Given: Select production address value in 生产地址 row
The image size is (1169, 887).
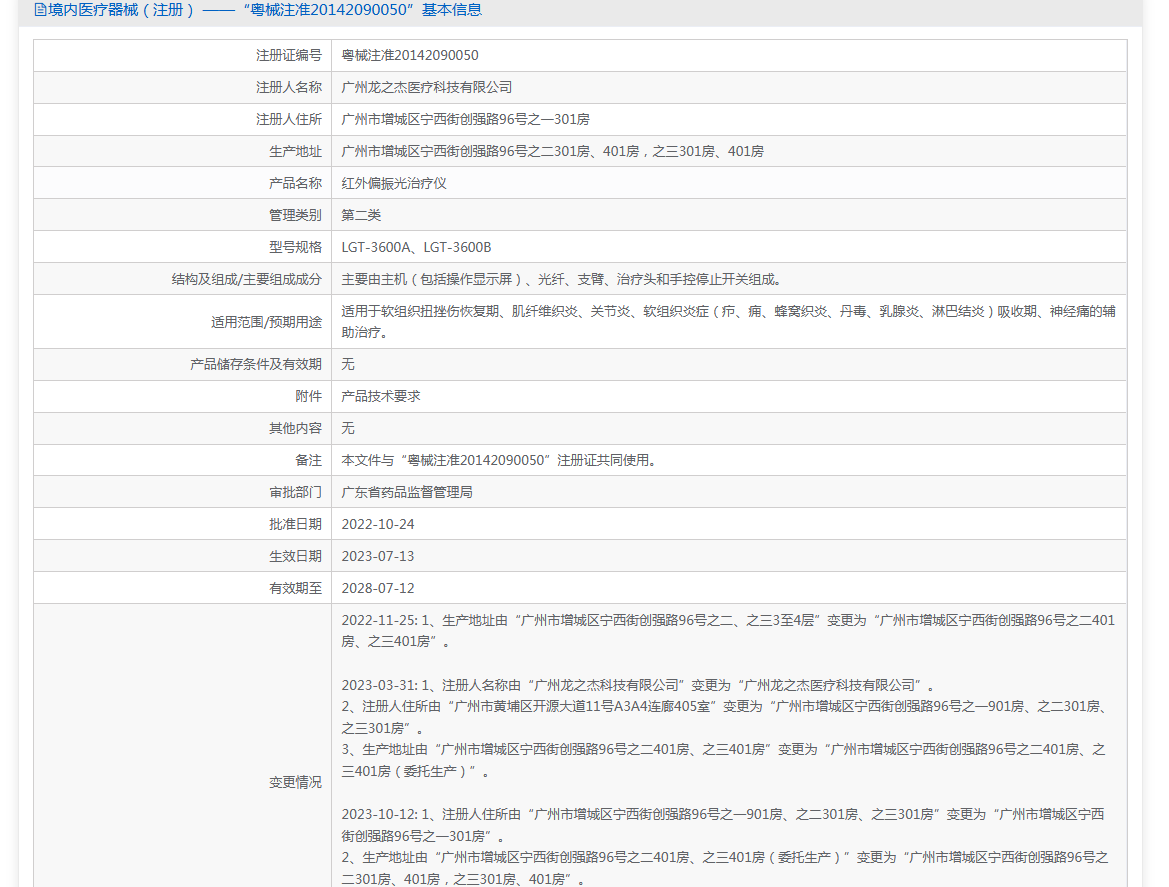Looking at the screenshot, I should pos(552,151).
